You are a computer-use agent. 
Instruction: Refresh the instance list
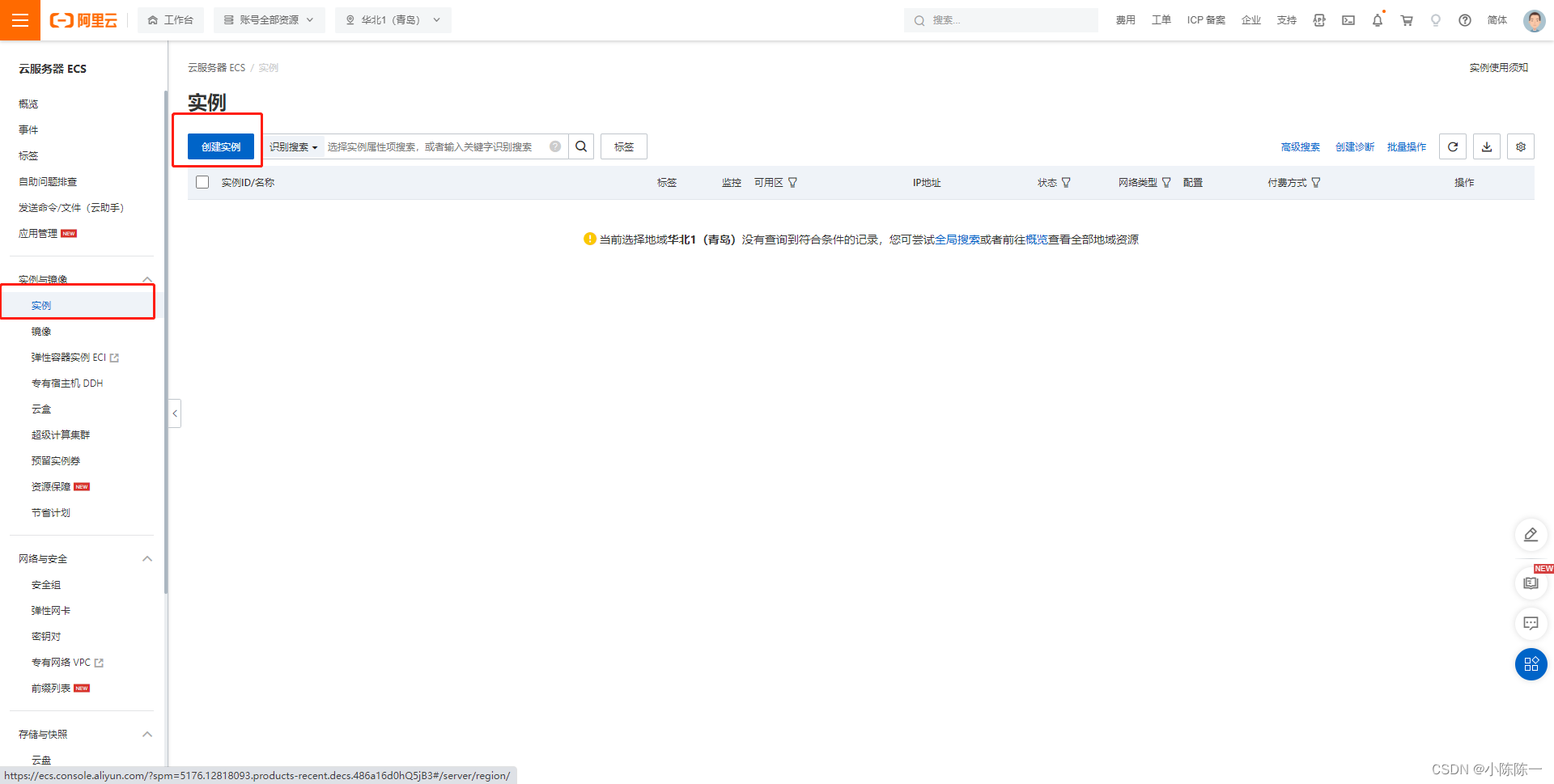tap(1453, 146)
